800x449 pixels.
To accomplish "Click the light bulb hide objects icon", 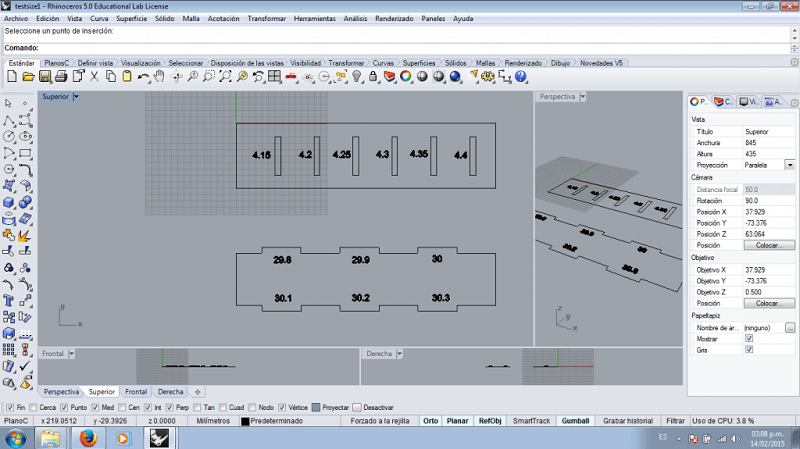I will pyautogui.click(x=357, y=77).
